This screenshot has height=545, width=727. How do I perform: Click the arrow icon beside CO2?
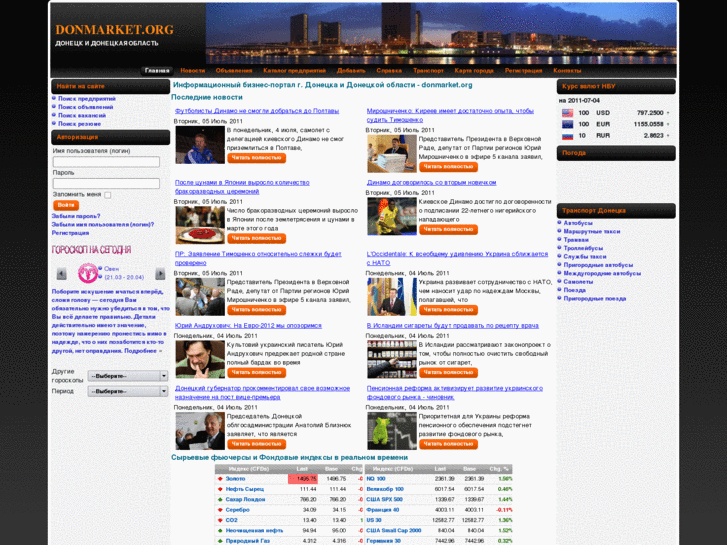click(x=220, y=520)
